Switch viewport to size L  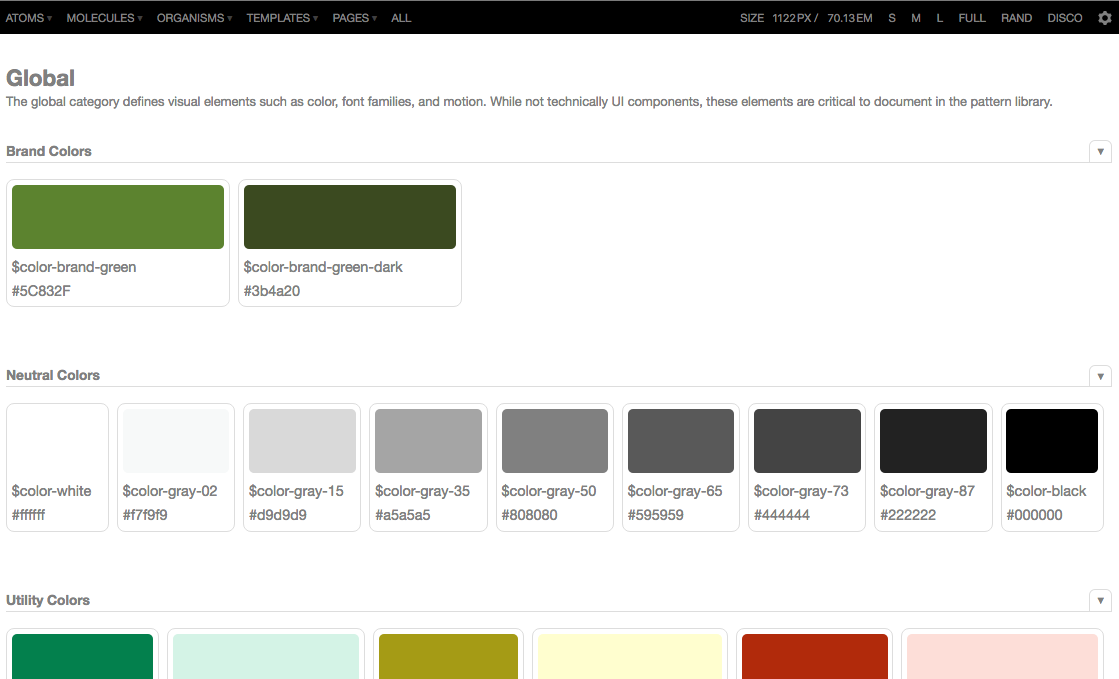(x=939, y=18)
